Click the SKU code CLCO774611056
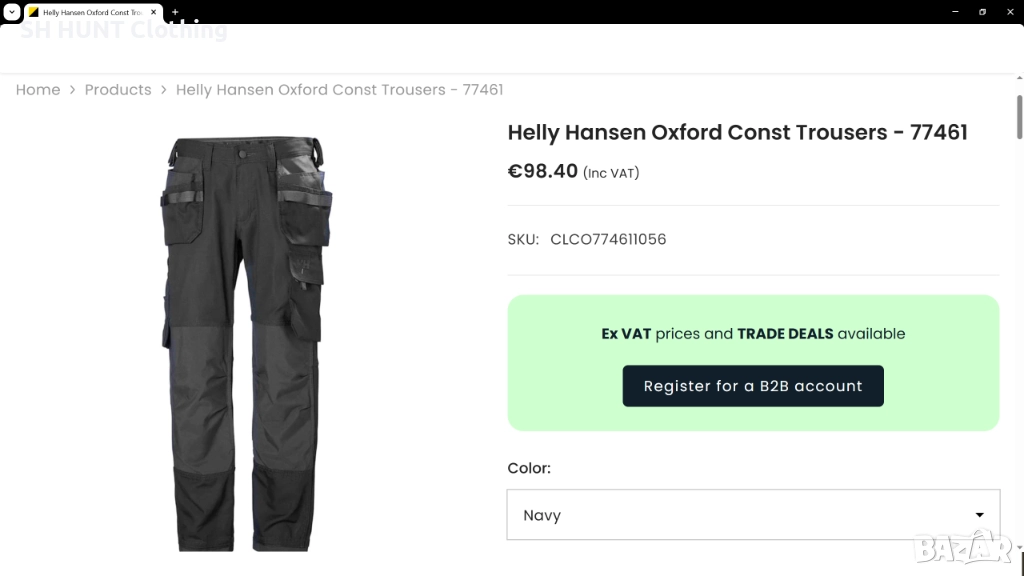This screenshot has width=1024, height=576. pos(608,240)
